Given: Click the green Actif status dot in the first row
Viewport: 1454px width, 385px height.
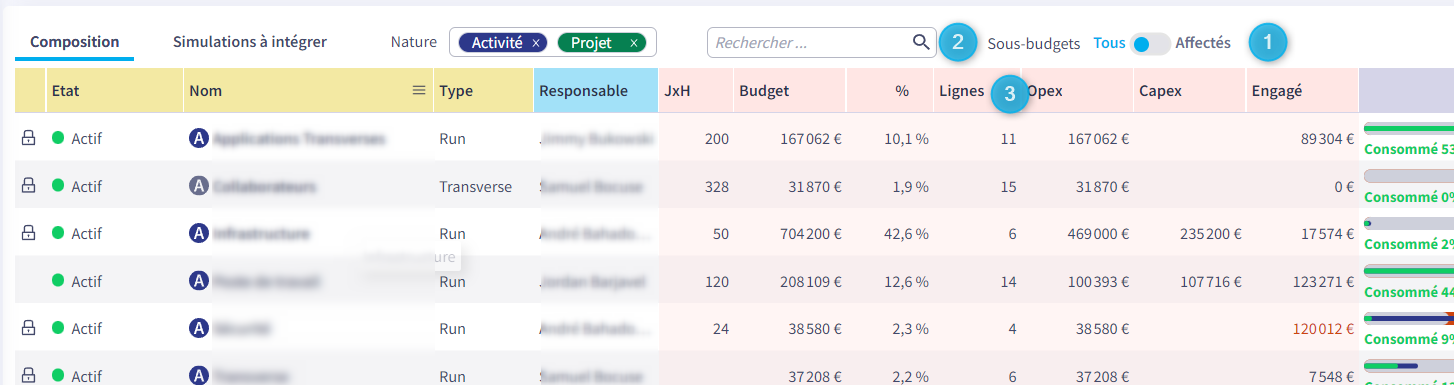Looking at the screenshot, I should [x=58, y=138].
